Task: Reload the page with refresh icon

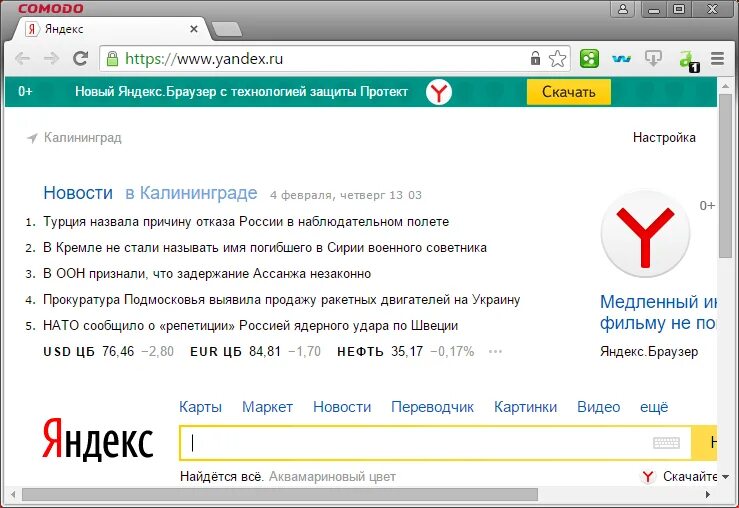Action: [x=81, y=58]
